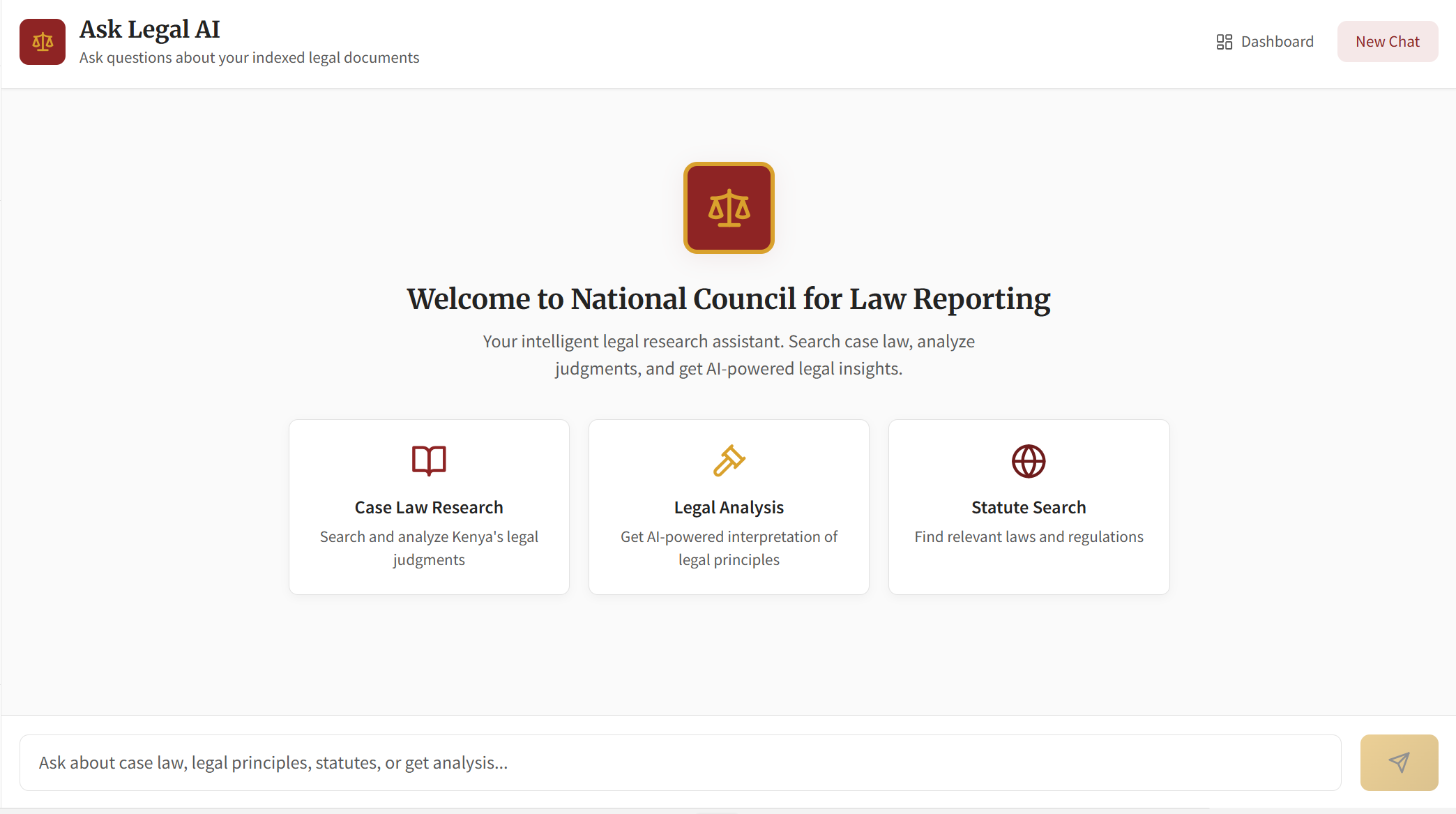Click 'Your intelligent legal research assistant' description
The height and width of the screenshot is (814, 1456).
(729, 355)
